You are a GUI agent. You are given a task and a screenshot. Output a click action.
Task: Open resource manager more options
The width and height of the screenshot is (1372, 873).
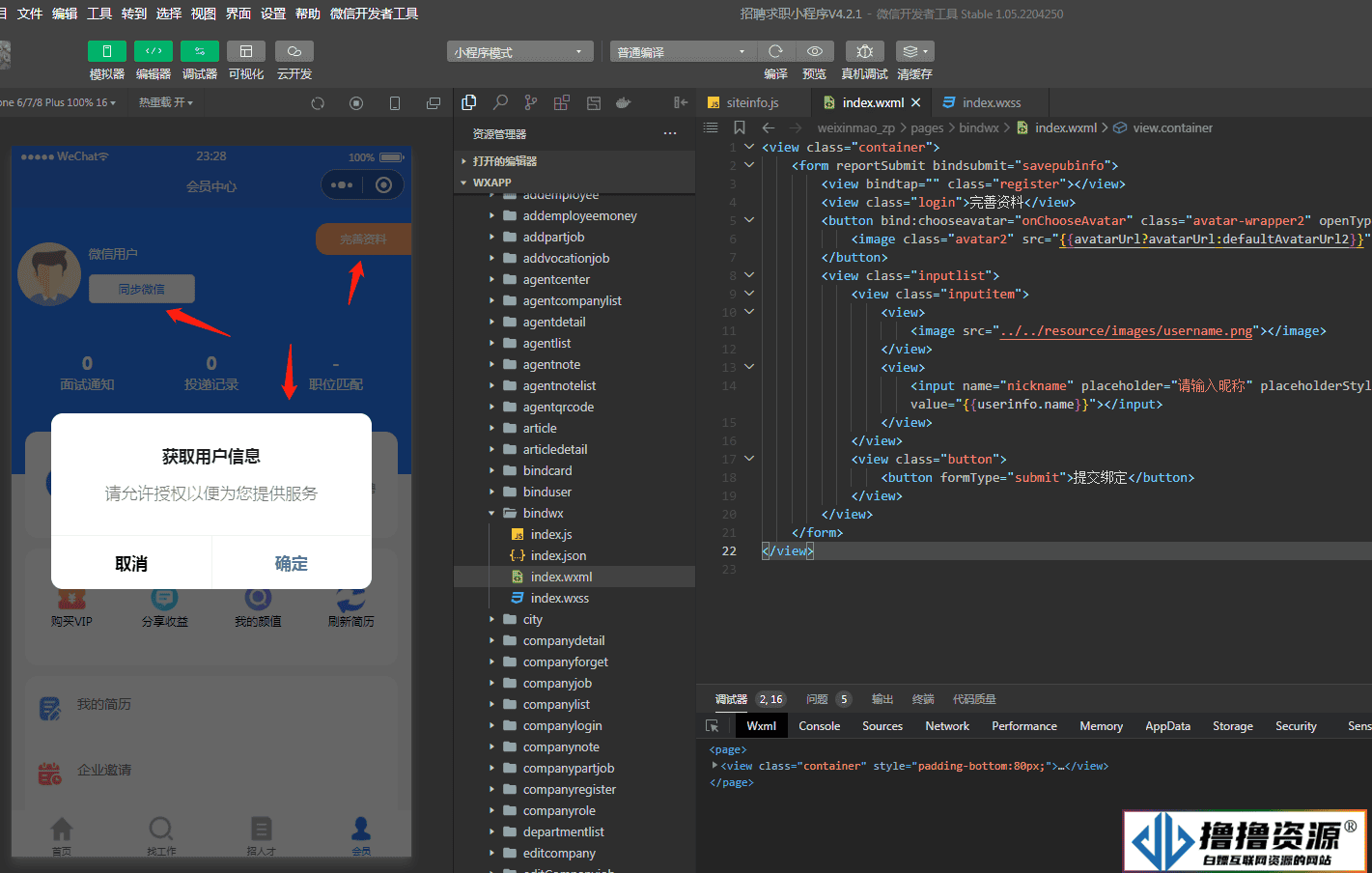pos(670,133)
